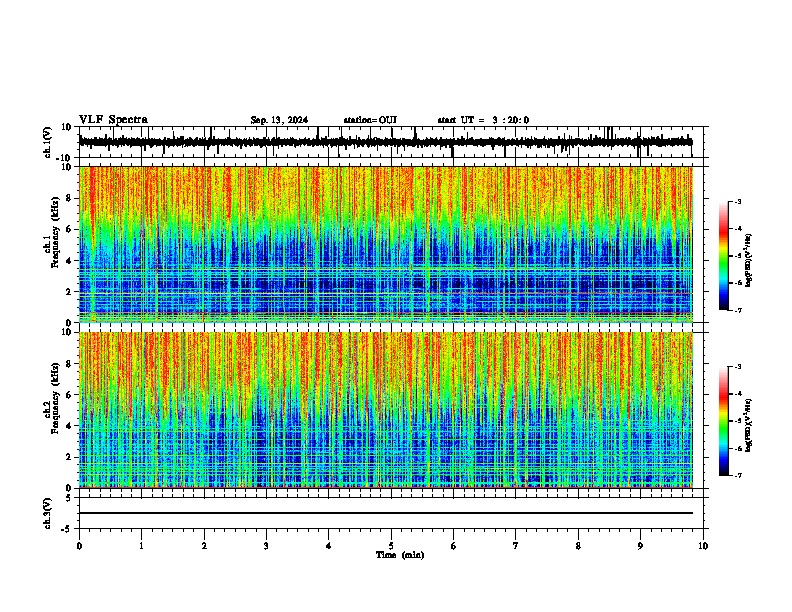
Task: Click the ch.2 "Frequency (kHz)" axis label
Action: pos(55,398)
